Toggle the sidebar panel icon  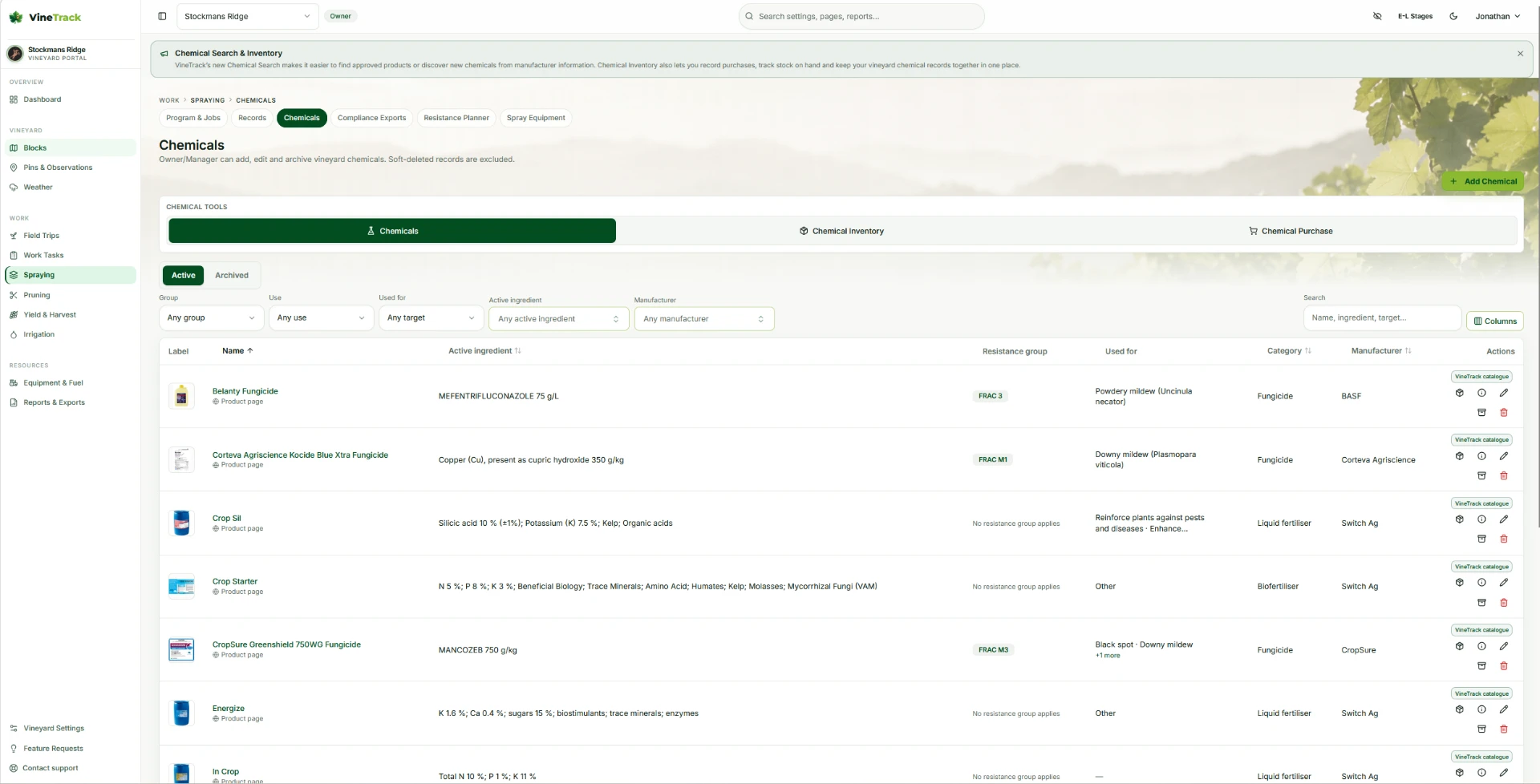tap(162, 16)
